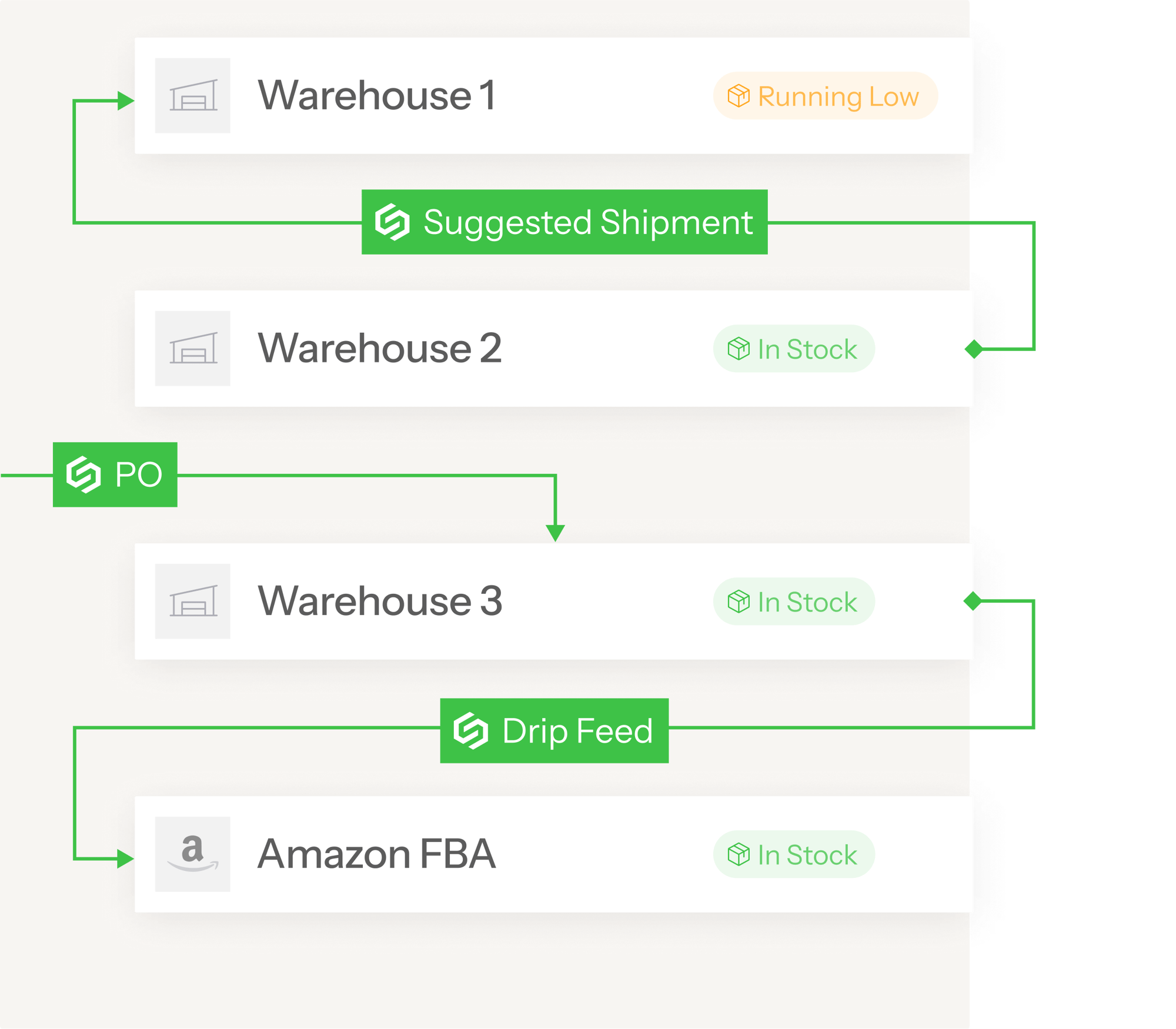Screen dimensions: 1176x1029
Task: Click the orange box icon in Running Low
Action: (739, 96)
